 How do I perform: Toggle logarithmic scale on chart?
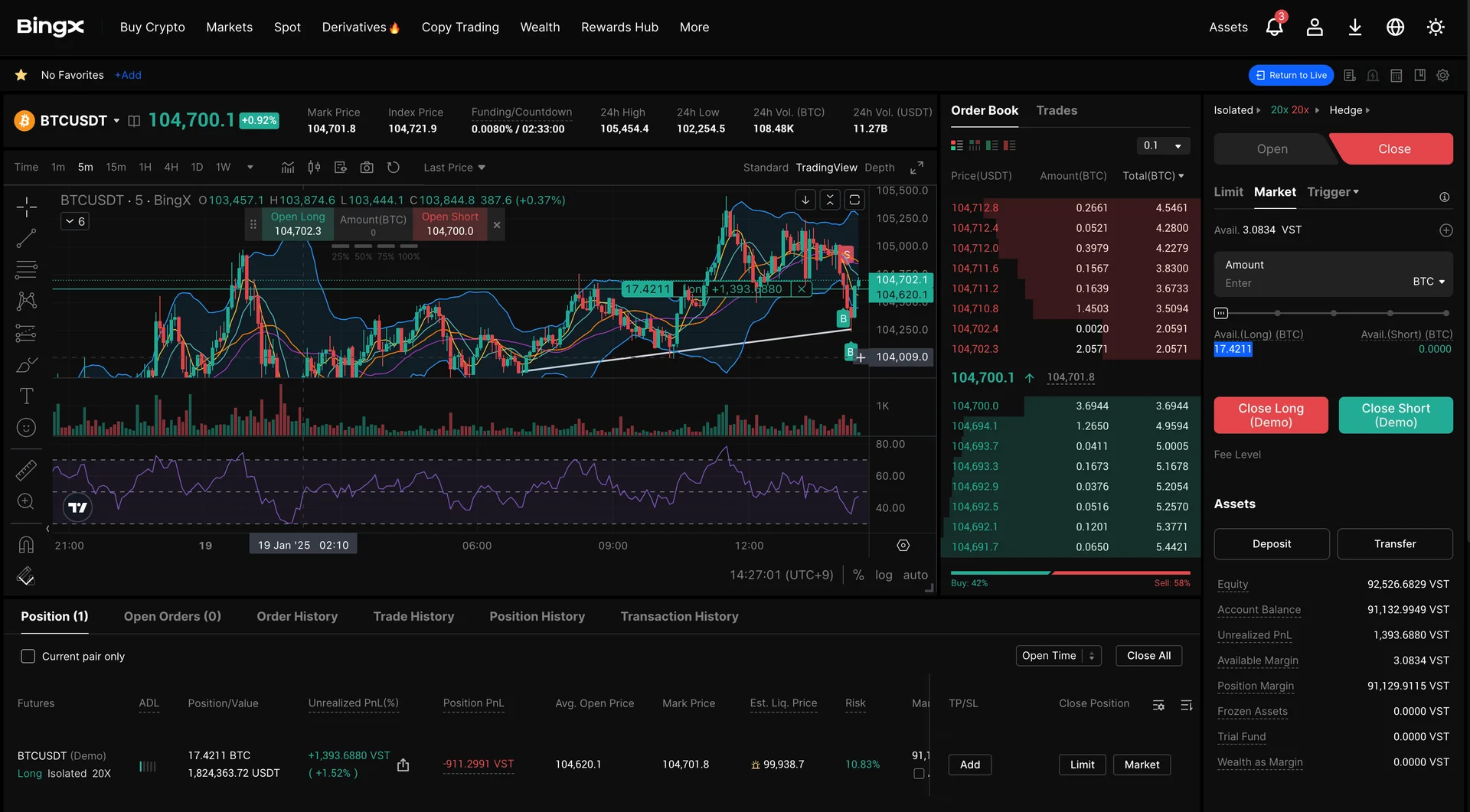884,575
